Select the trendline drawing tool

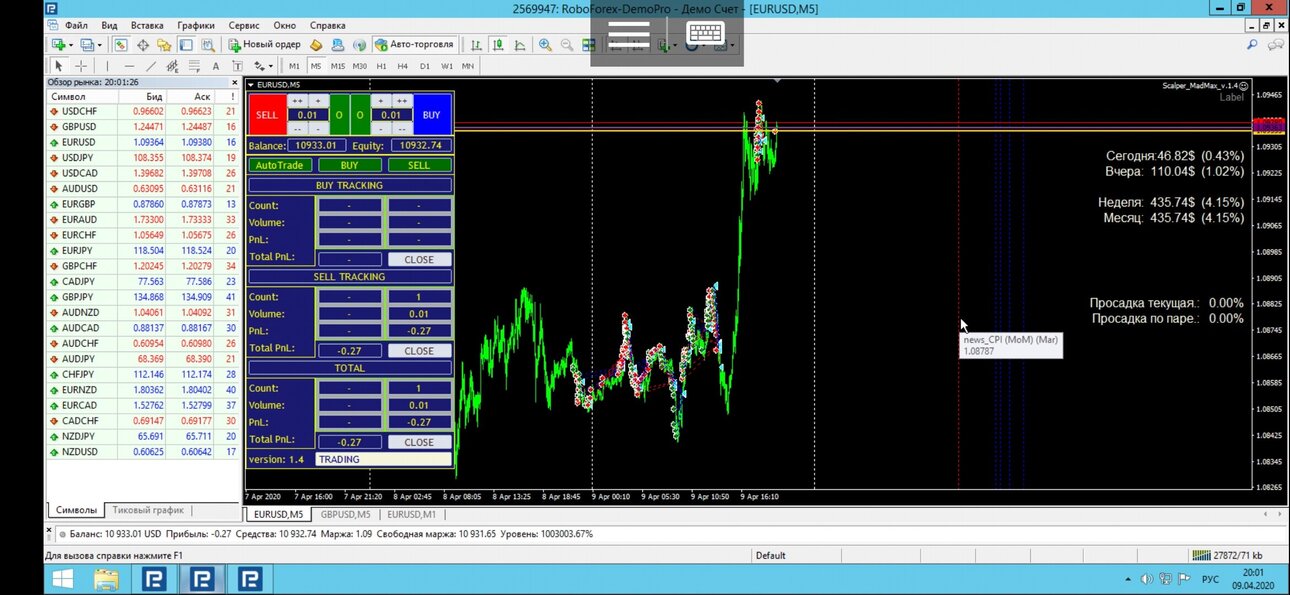click(152, 66)
